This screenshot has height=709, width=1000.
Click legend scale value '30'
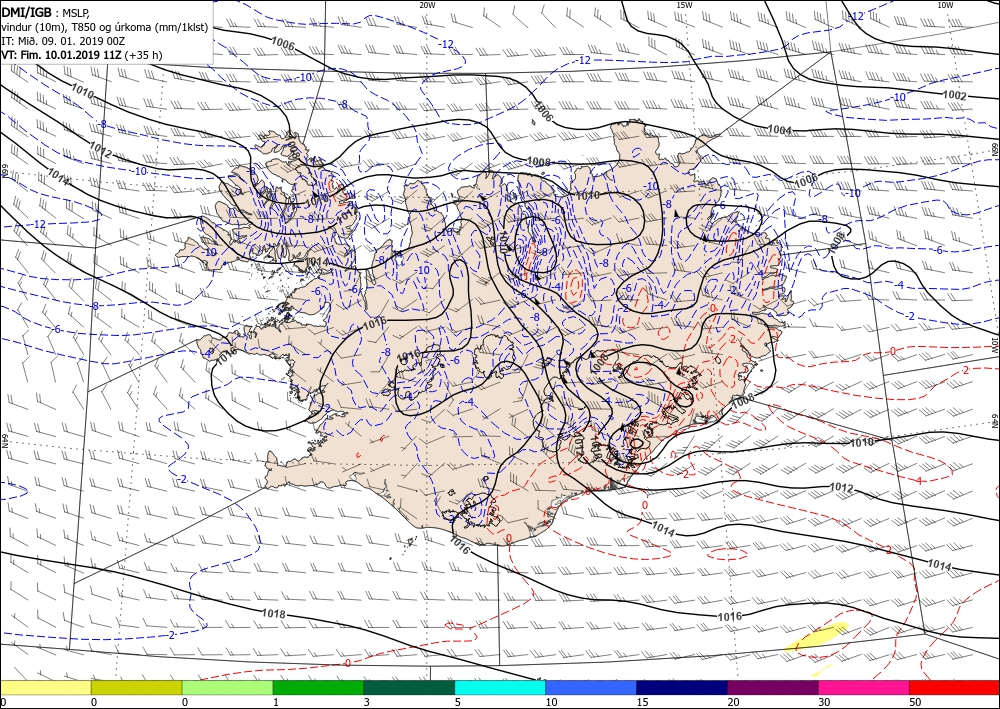click(x=825, y=702)
